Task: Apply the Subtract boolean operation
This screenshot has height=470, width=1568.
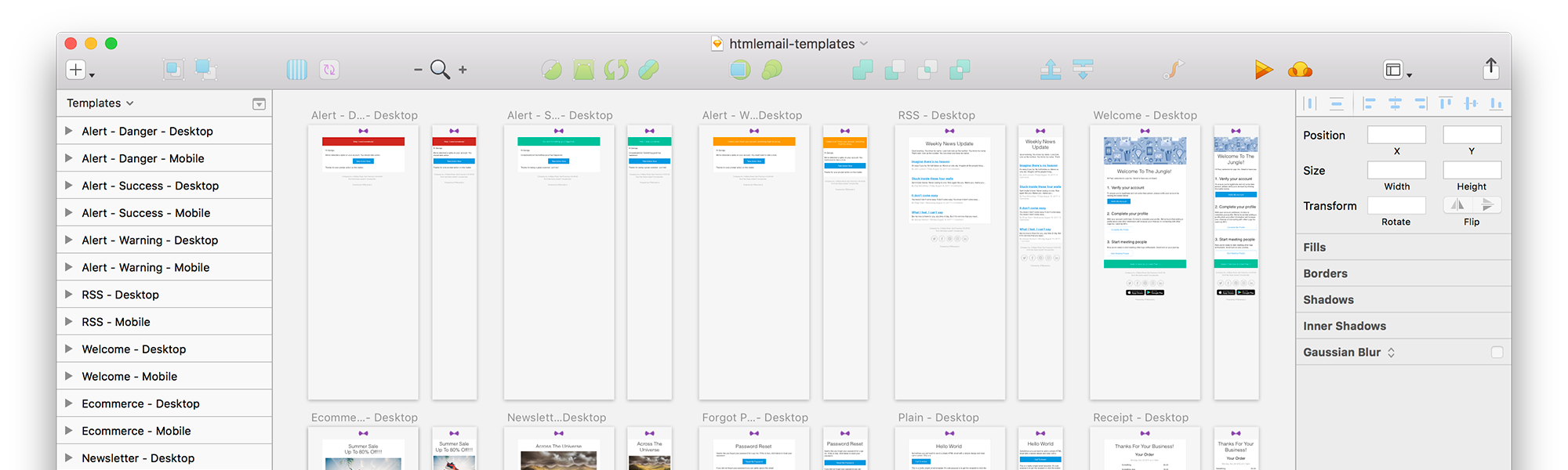Action: coord(895,70)
